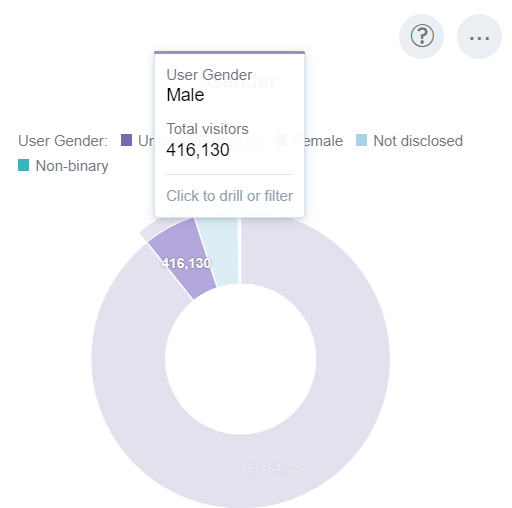Click the faded Female legend swatch

pos(282,140)
